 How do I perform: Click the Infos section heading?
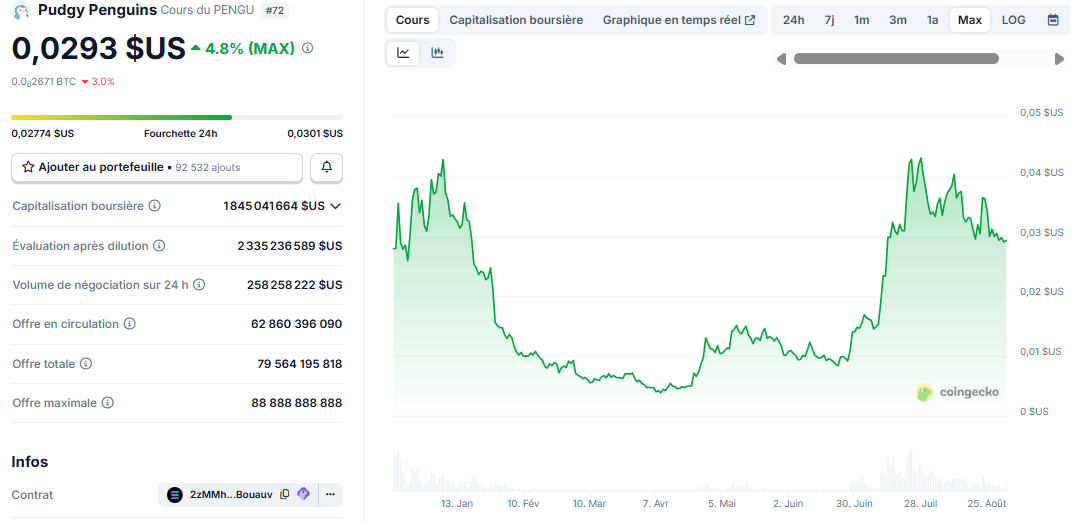30,461
